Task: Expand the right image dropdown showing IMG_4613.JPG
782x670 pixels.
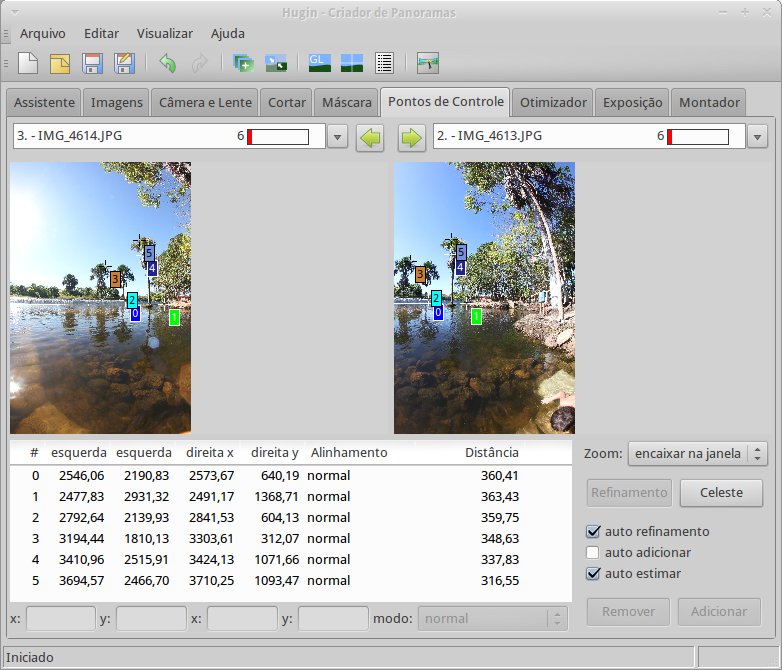Action: (x=757, y=137)
